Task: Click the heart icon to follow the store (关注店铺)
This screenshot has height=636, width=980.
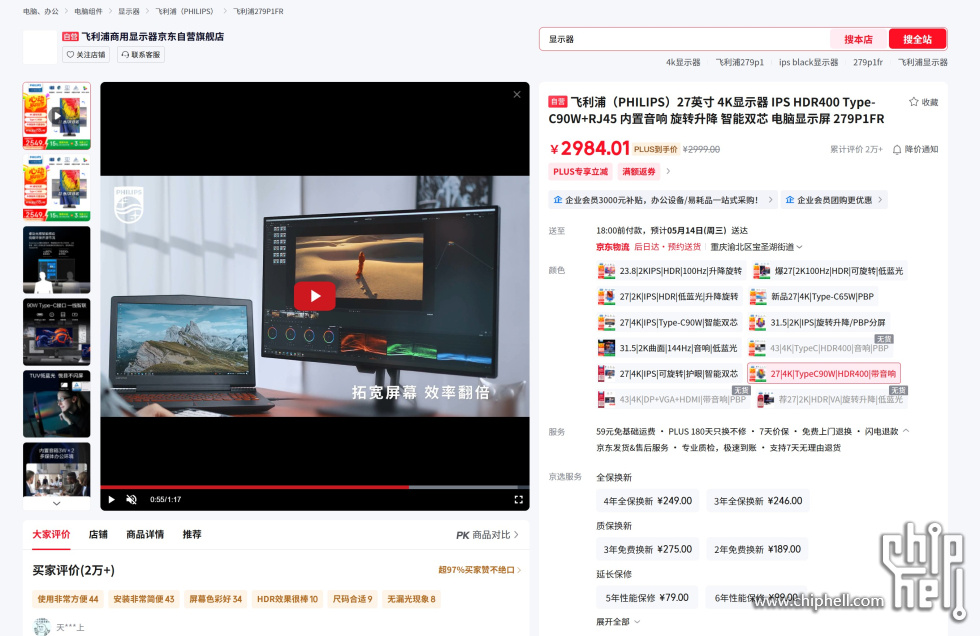Action: 71,55
